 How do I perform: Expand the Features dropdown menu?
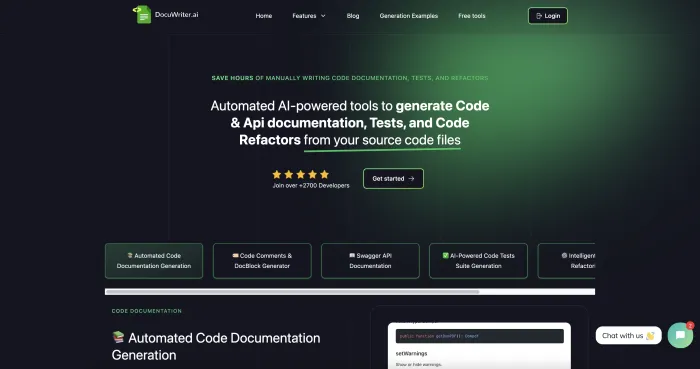(x=309, y=16)
